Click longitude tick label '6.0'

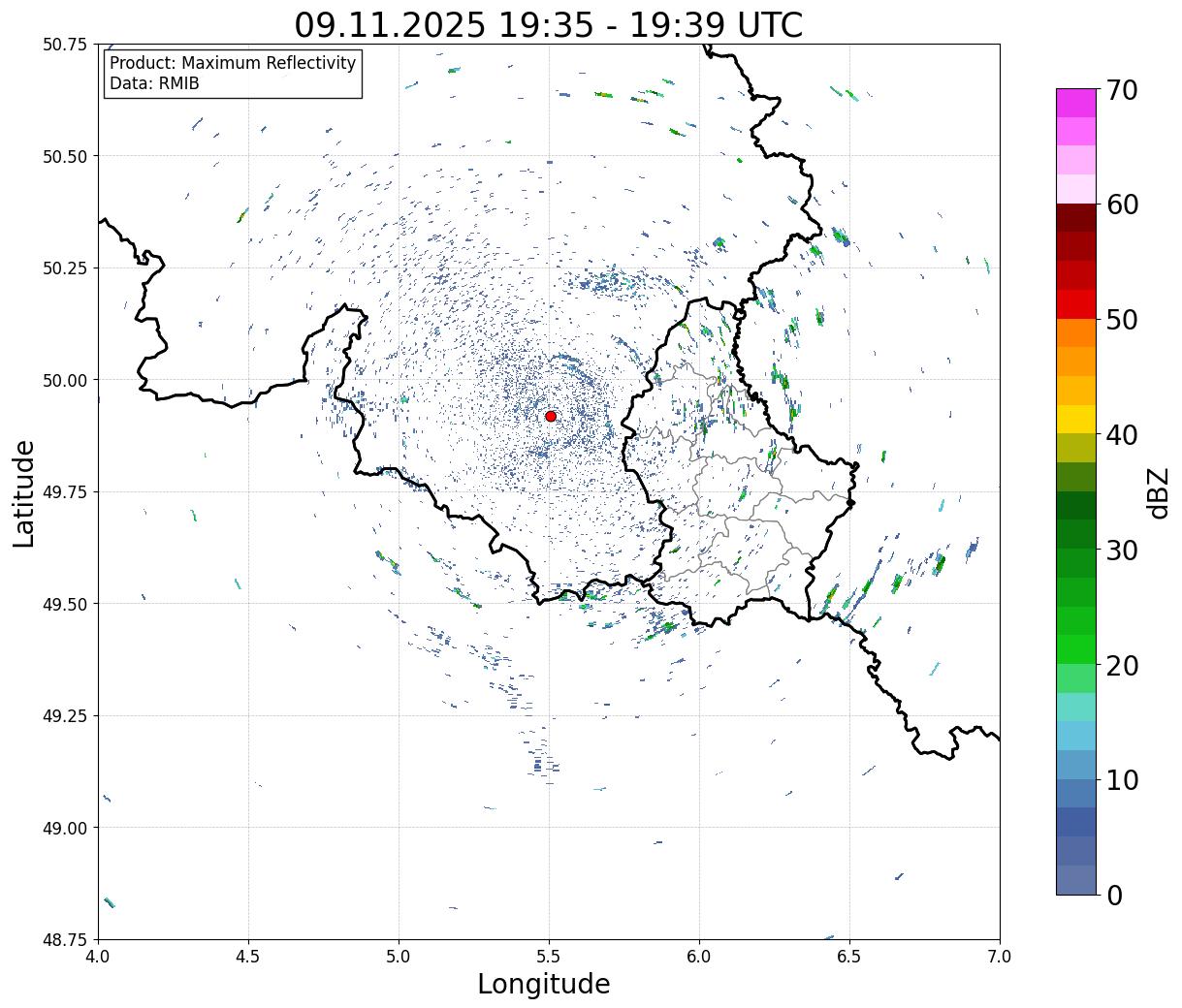(x=699, y=957)
